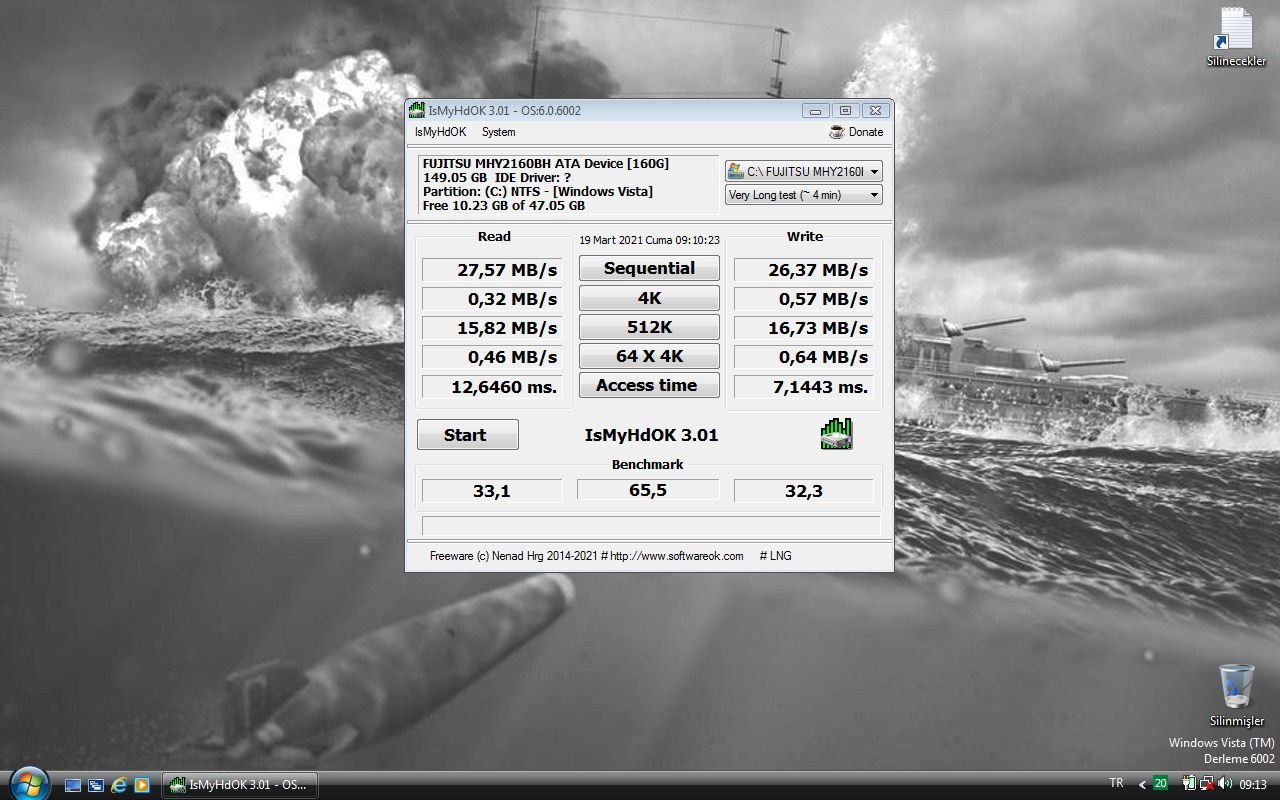Click the TR language indicator in the taskbar
The width and height of the screenshot is (1280, 800).
pos(1116,783)
